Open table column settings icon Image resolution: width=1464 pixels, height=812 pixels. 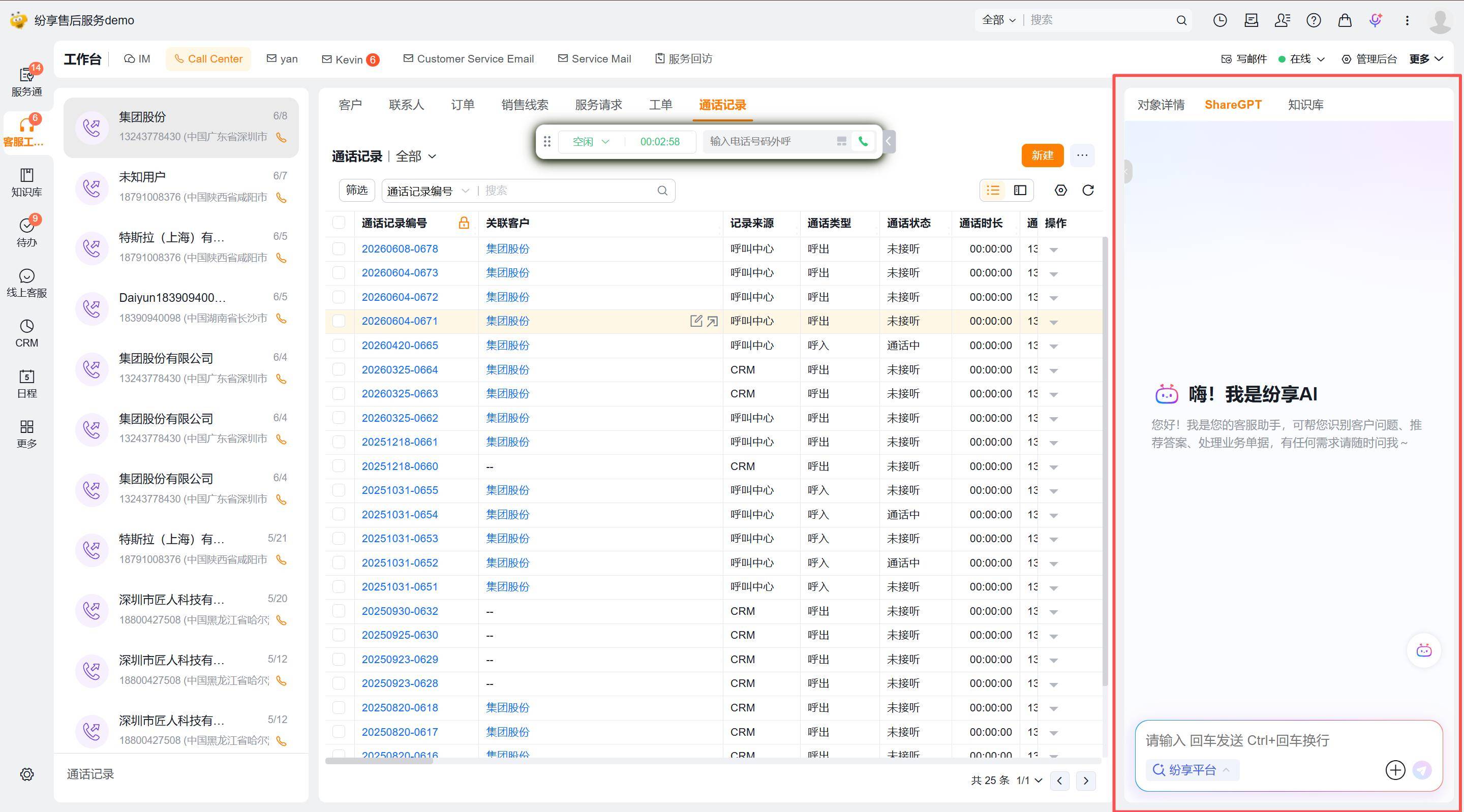pos(1060,191)
